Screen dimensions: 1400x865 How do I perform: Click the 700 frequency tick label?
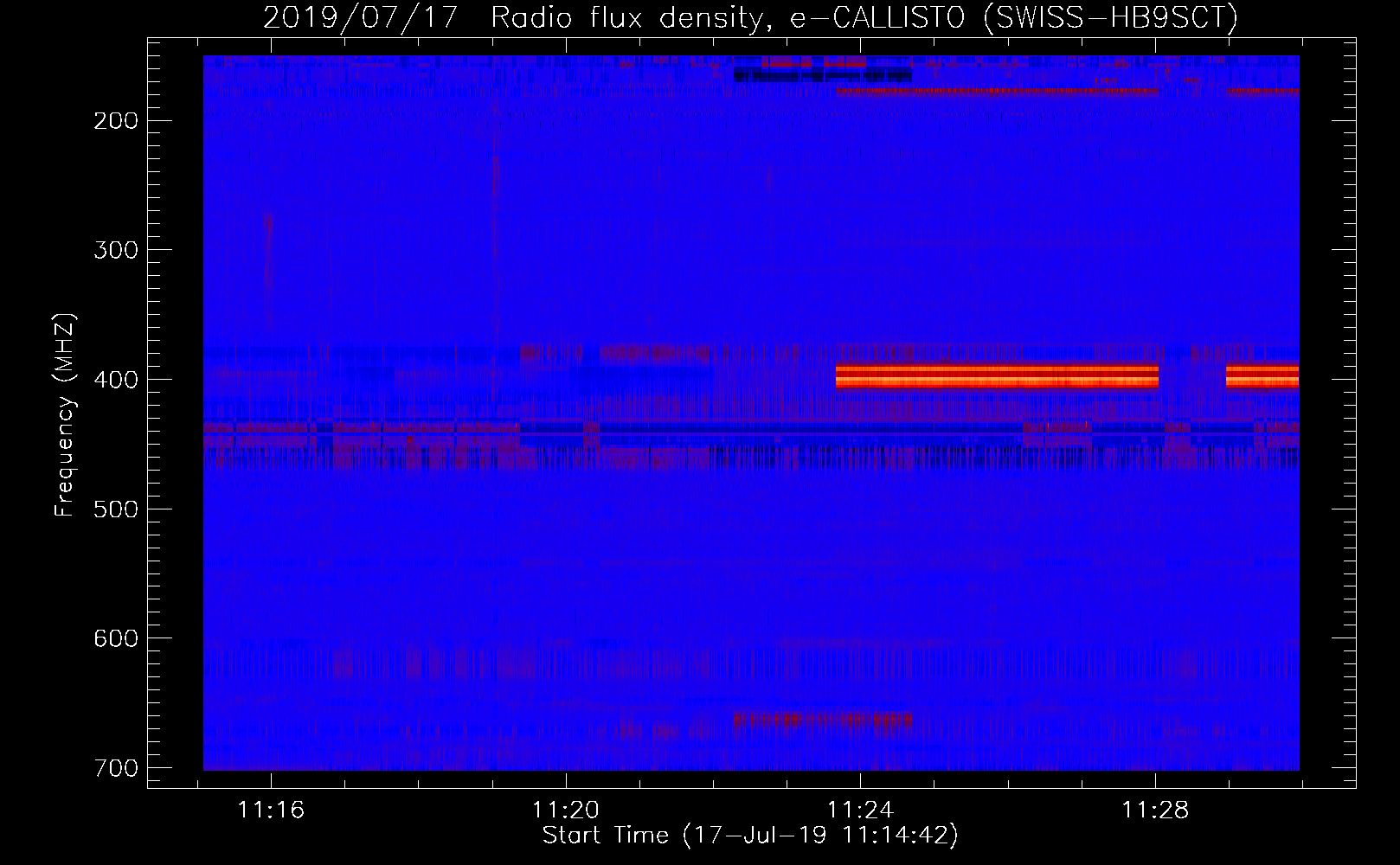click(116, 768)
